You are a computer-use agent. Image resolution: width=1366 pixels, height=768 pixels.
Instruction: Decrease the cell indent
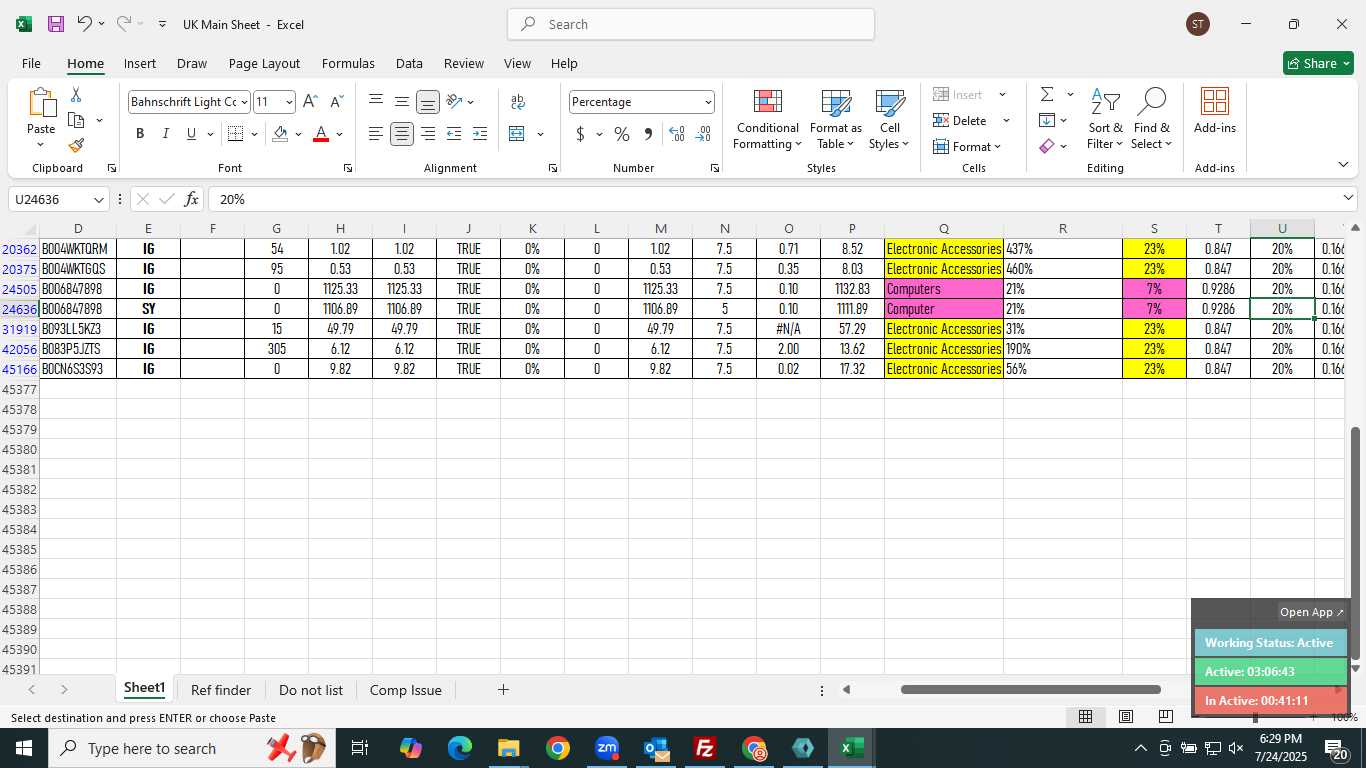click(454, 134)
